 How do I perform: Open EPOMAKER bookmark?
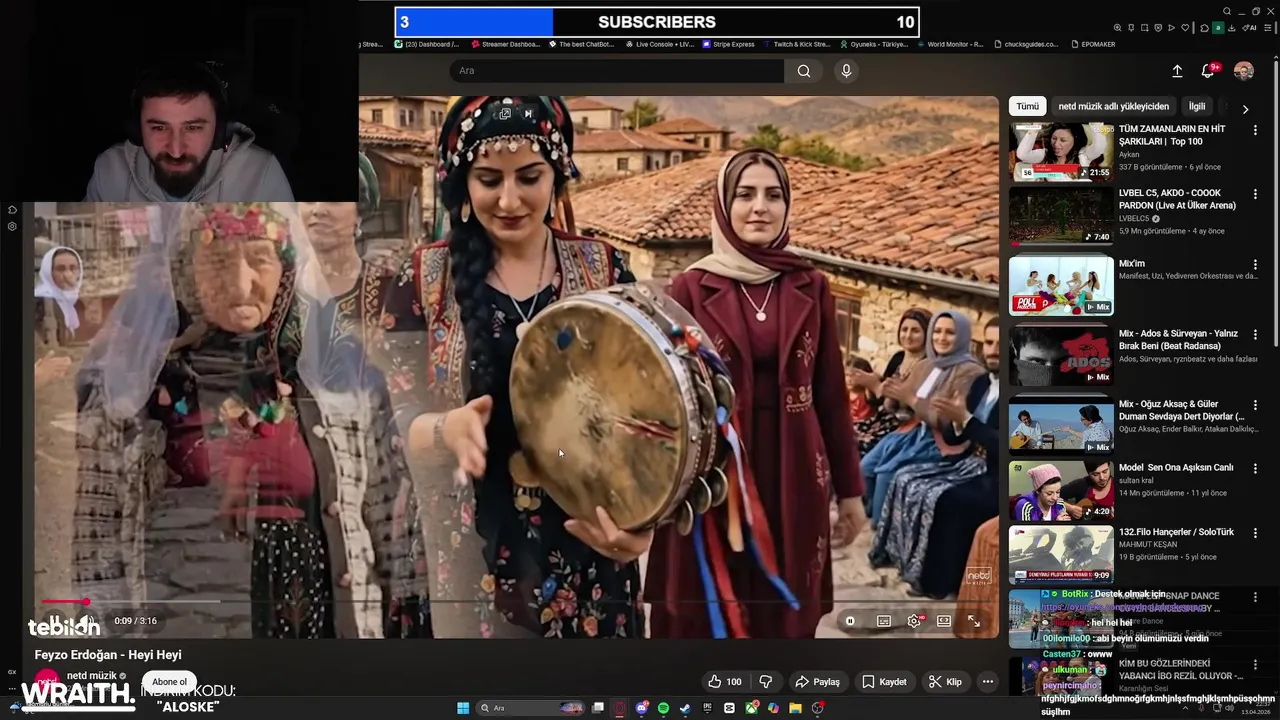(x=1093, y=44)
